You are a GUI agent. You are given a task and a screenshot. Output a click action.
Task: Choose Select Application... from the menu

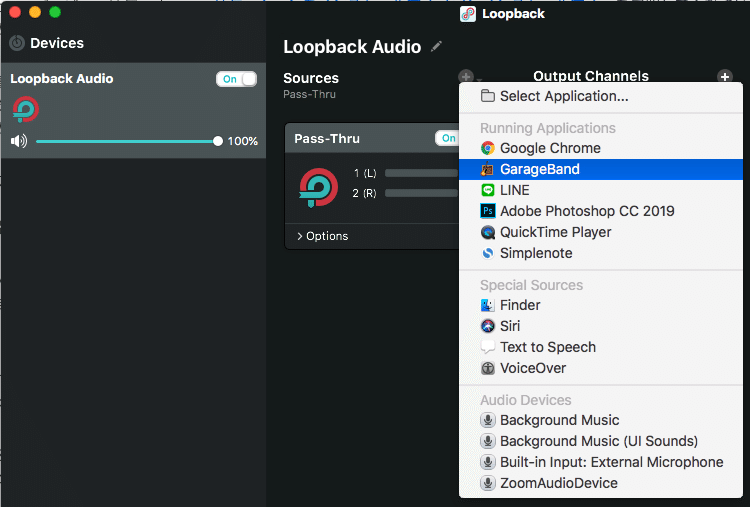coord(564,96)
